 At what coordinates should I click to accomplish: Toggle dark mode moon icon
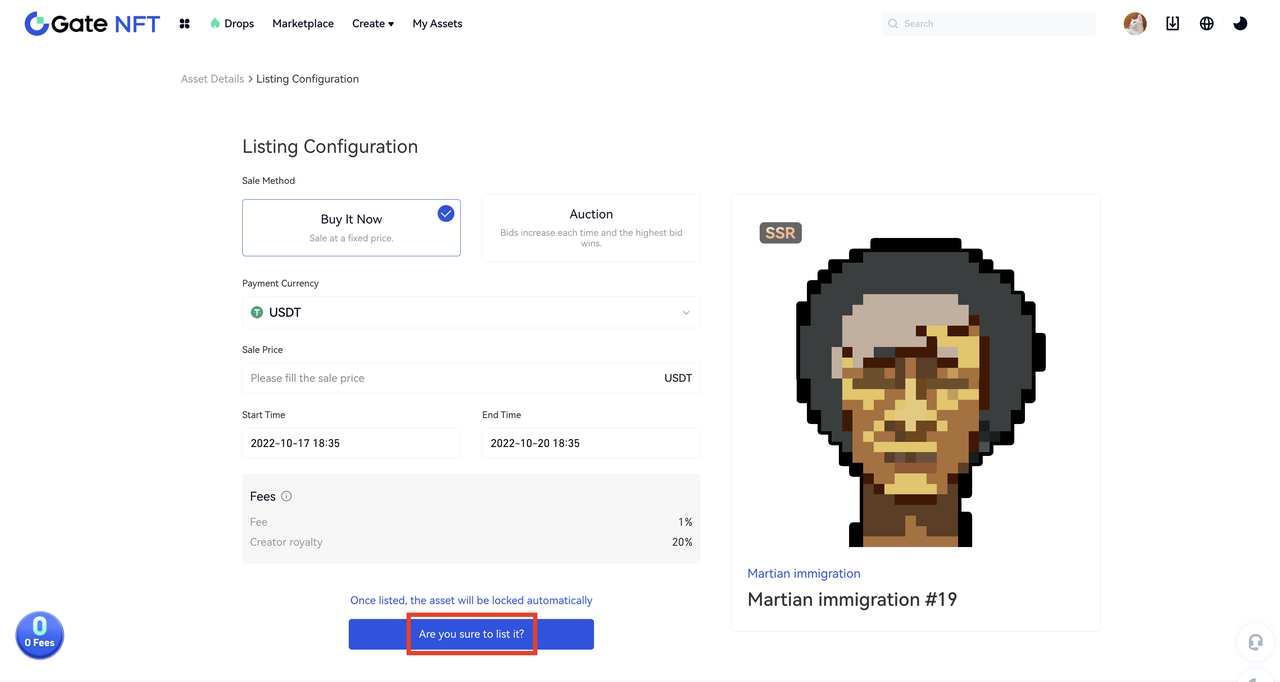(x=1240, y=24)
